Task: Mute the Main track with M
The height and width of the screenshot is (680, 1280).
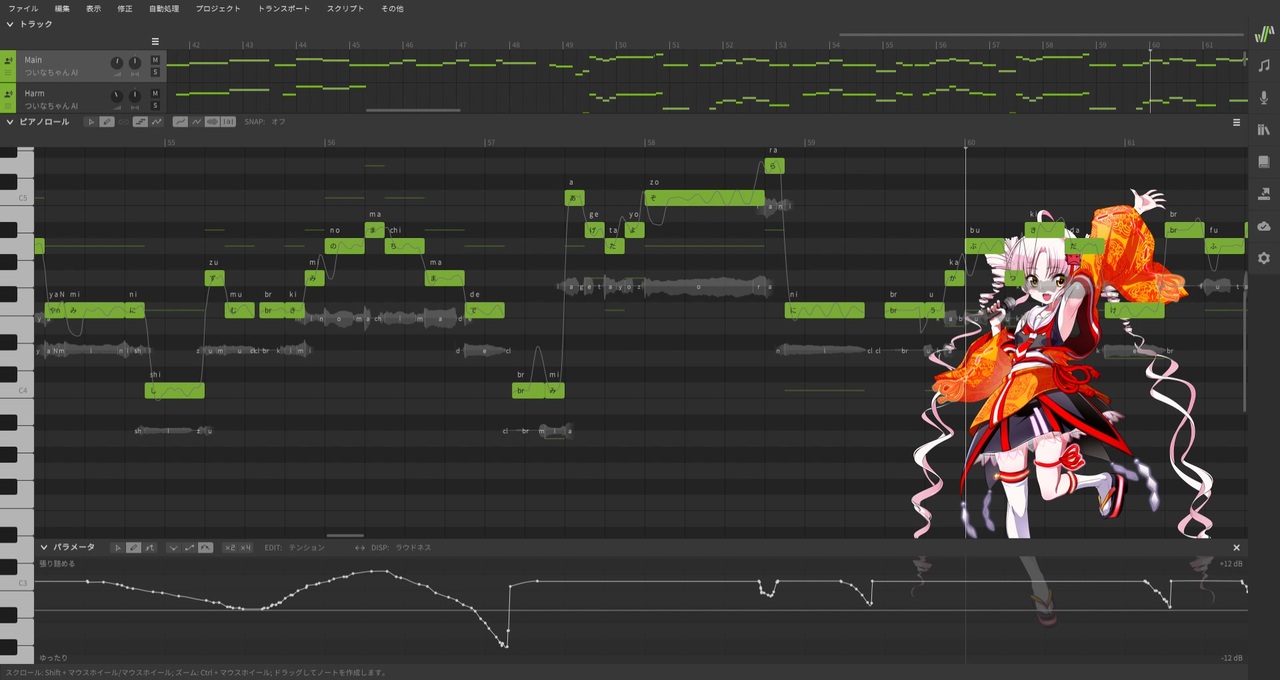Action: click(x=155, y=60)
